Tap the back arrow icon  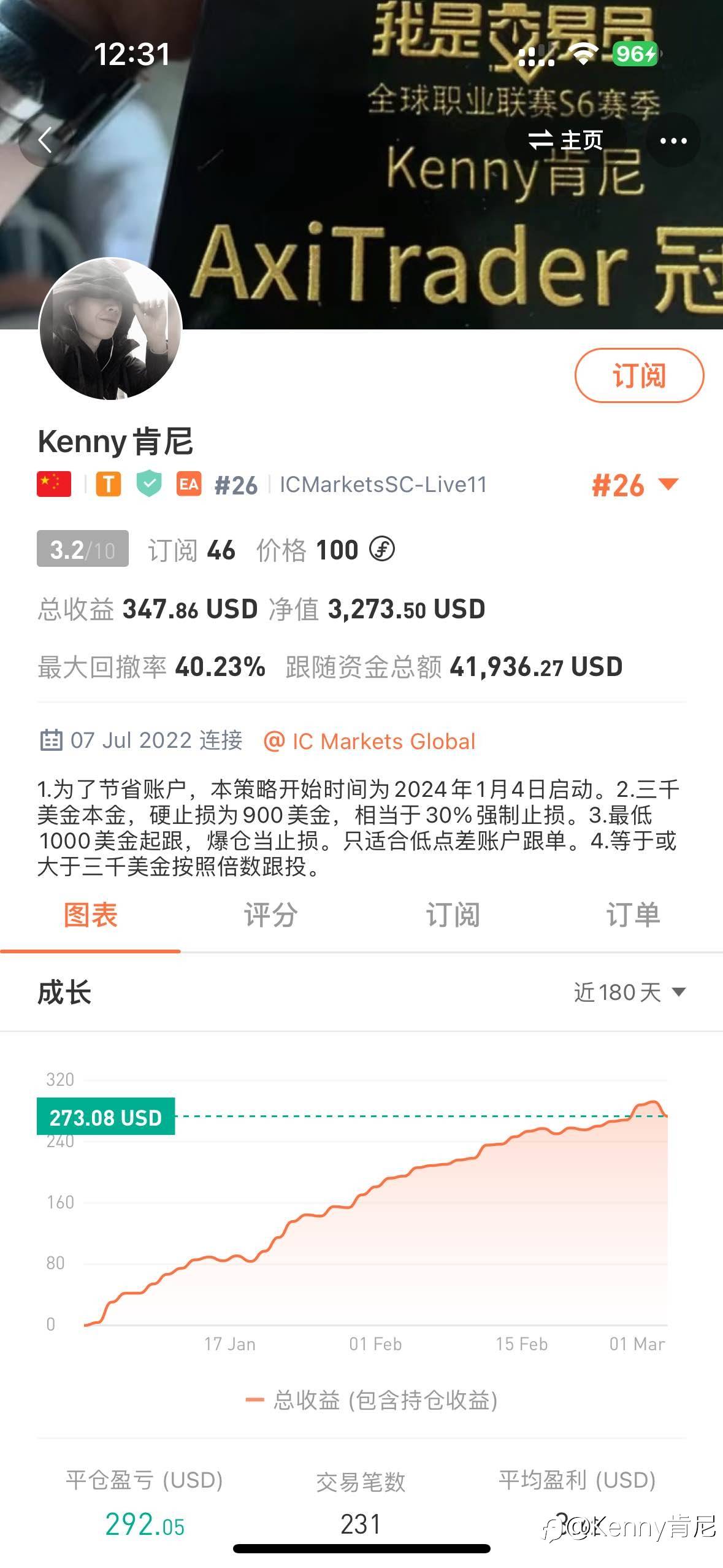(x=45, y=140)
